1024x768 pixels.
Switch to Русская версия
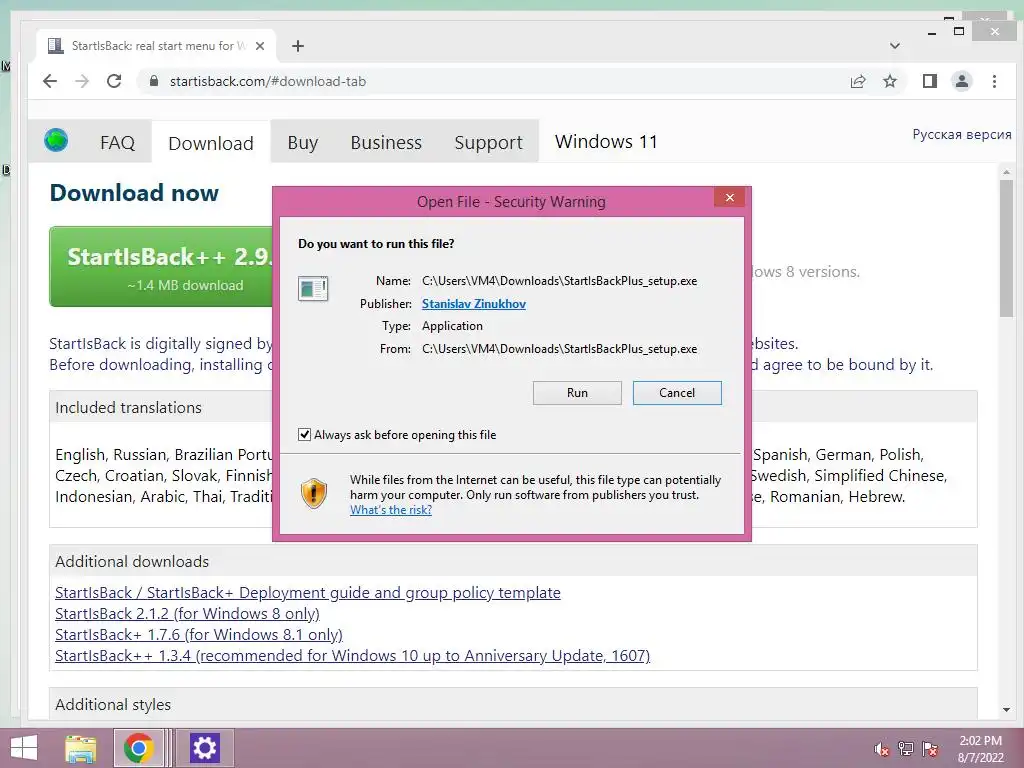[x=961, y=135]
